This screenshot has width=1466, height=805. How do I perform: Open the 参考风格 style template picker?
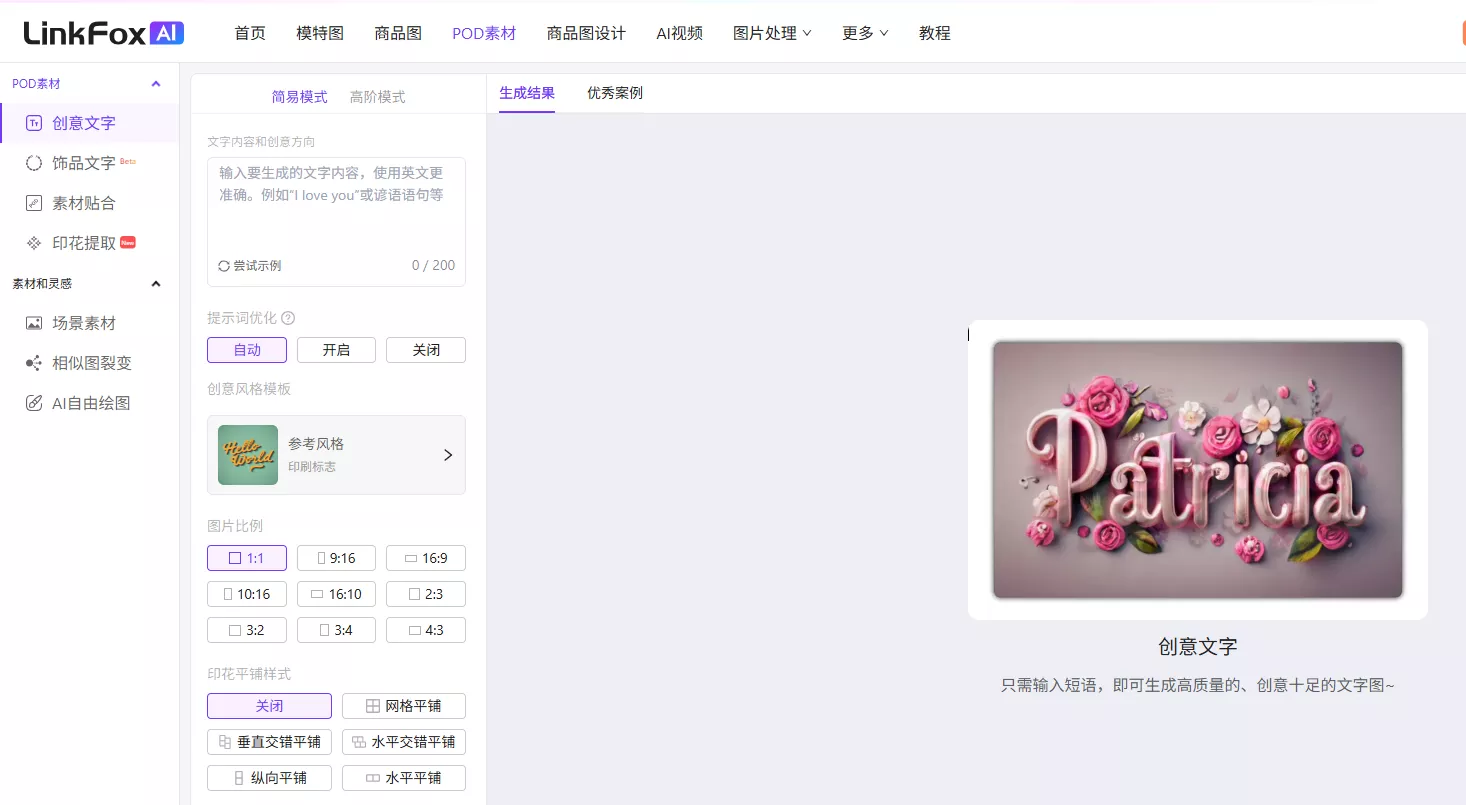tap(336, 454)
